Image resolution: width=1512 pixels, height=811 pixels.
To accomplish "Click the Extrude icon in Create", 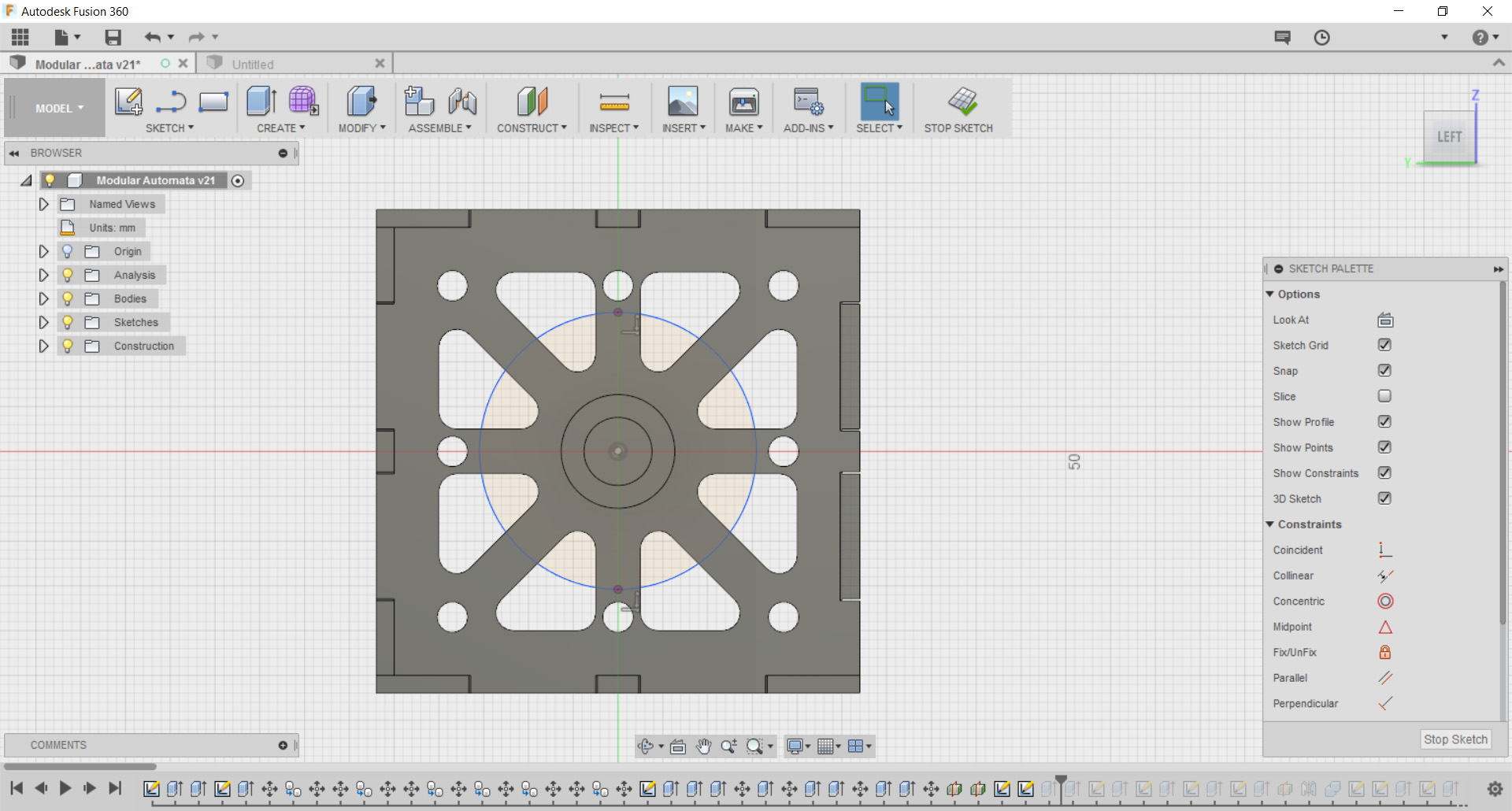I will pyautogui.click(x=261, y=102).
